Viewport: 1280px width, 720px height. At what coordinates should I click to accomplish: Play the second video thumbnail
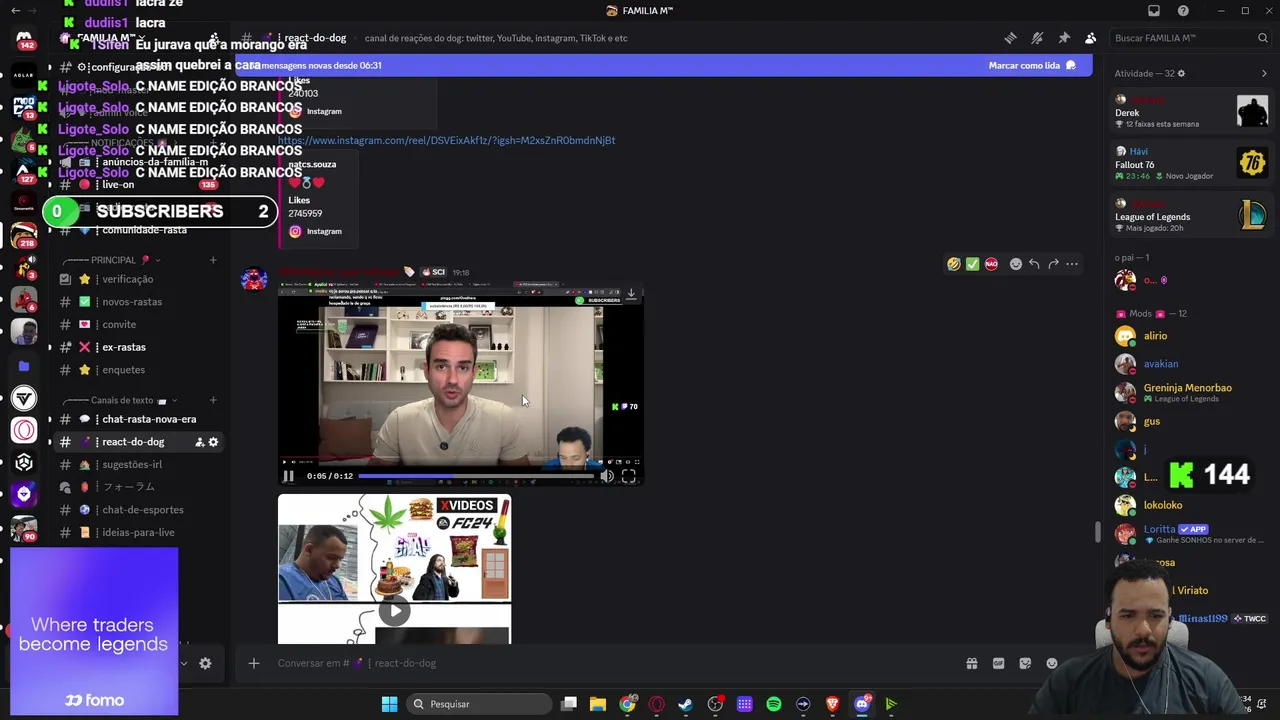pyautogui.click(x=394, y=611)
